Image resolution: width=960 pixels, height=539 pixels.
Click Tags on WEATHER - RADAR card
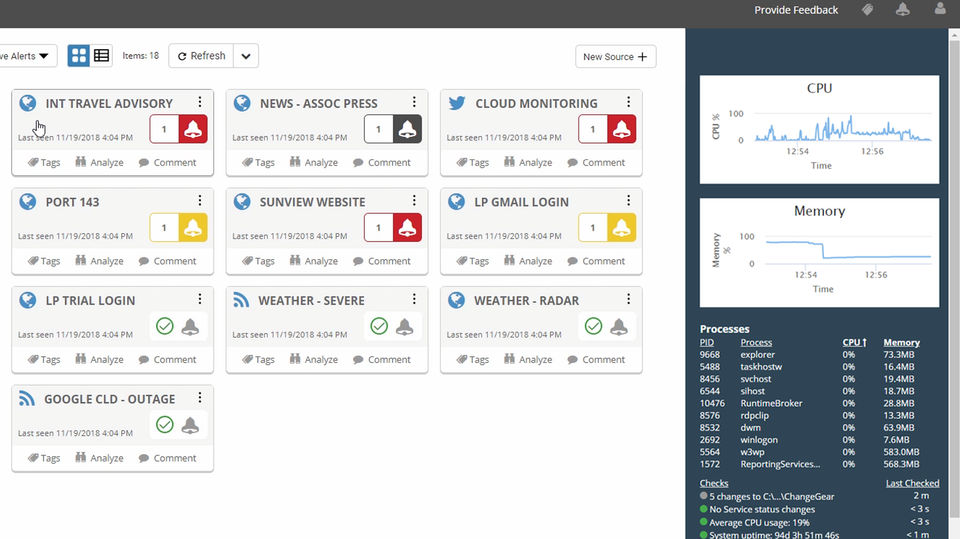[473, 360]
